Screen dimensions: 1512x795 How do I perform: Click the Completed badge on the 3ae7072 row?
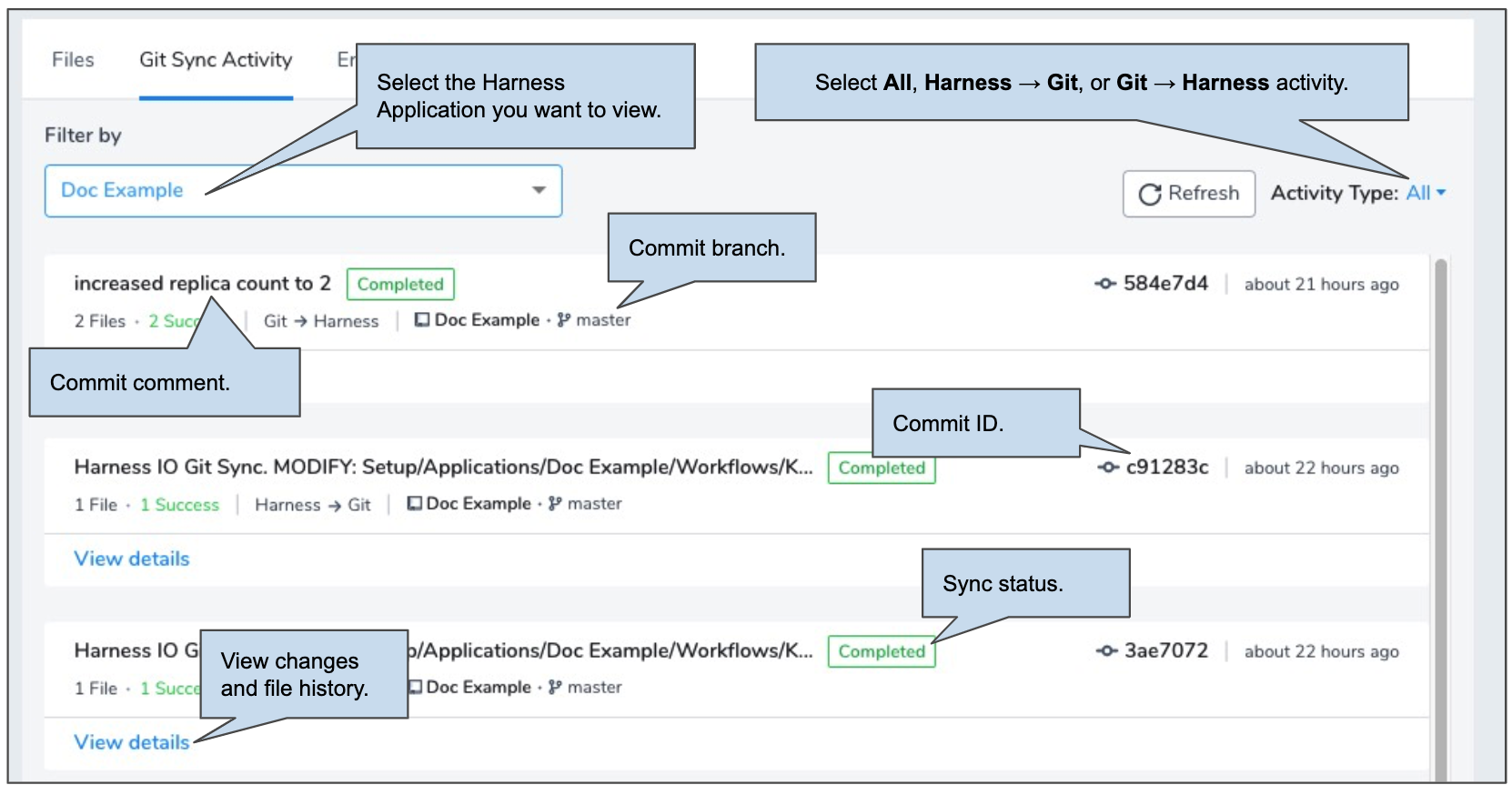click(x=882, y=651)
